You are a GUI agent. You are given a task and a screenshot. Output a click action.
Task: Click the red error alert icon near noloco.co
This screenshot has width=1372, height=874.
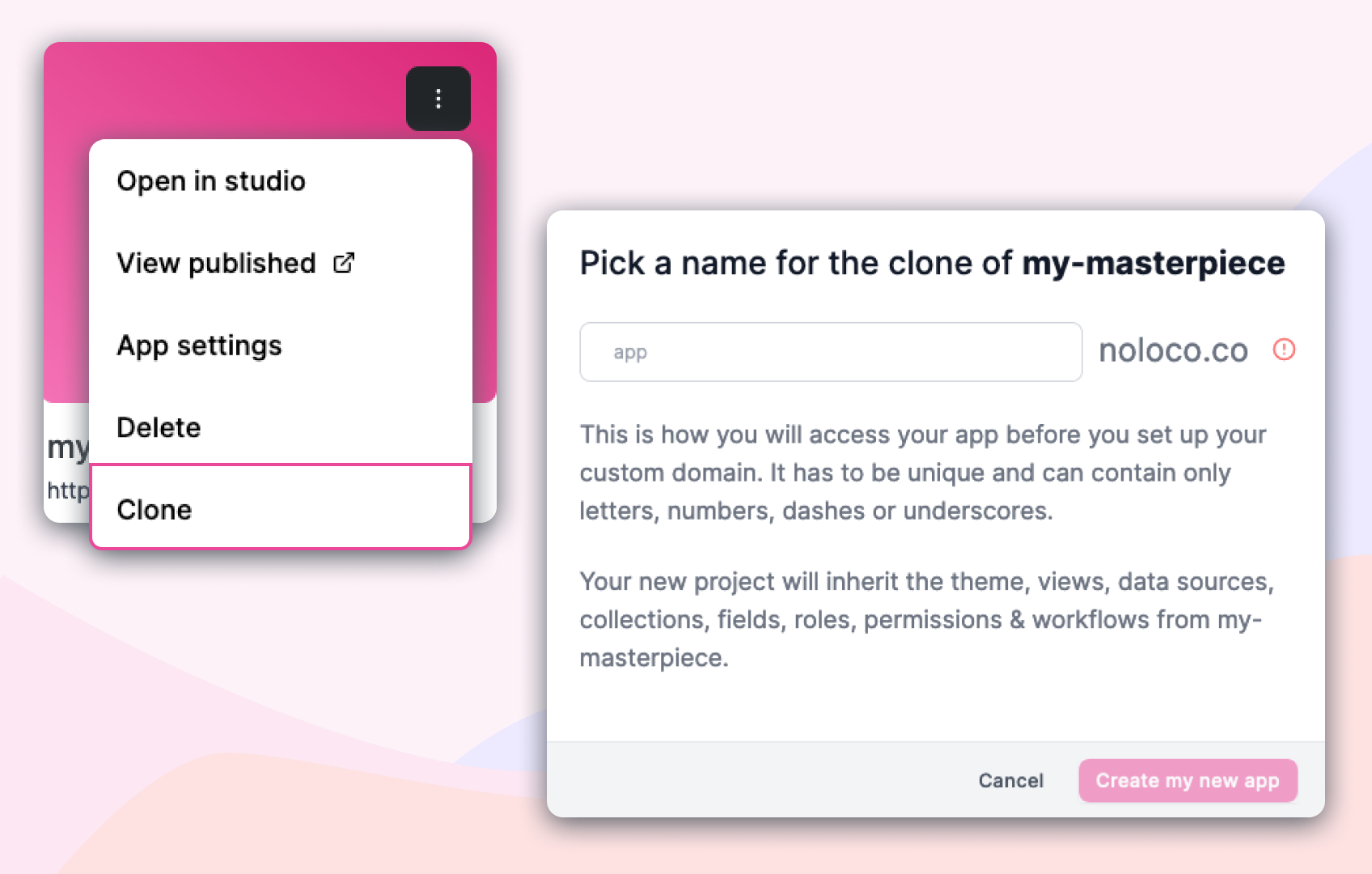coord(1284,350)
